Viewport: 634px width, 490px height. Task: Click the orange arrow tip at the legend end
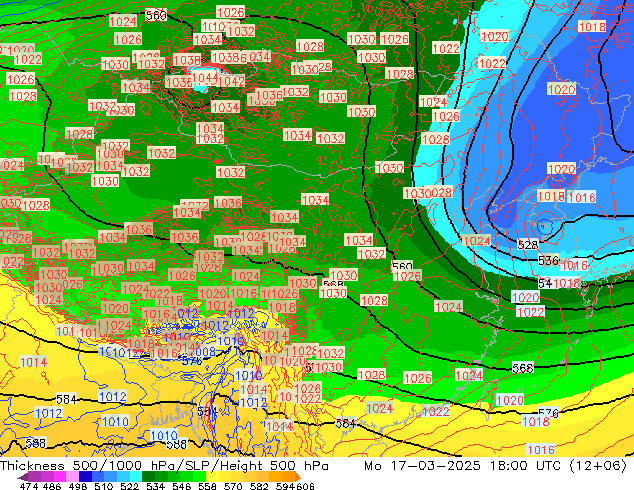point(298,477)
